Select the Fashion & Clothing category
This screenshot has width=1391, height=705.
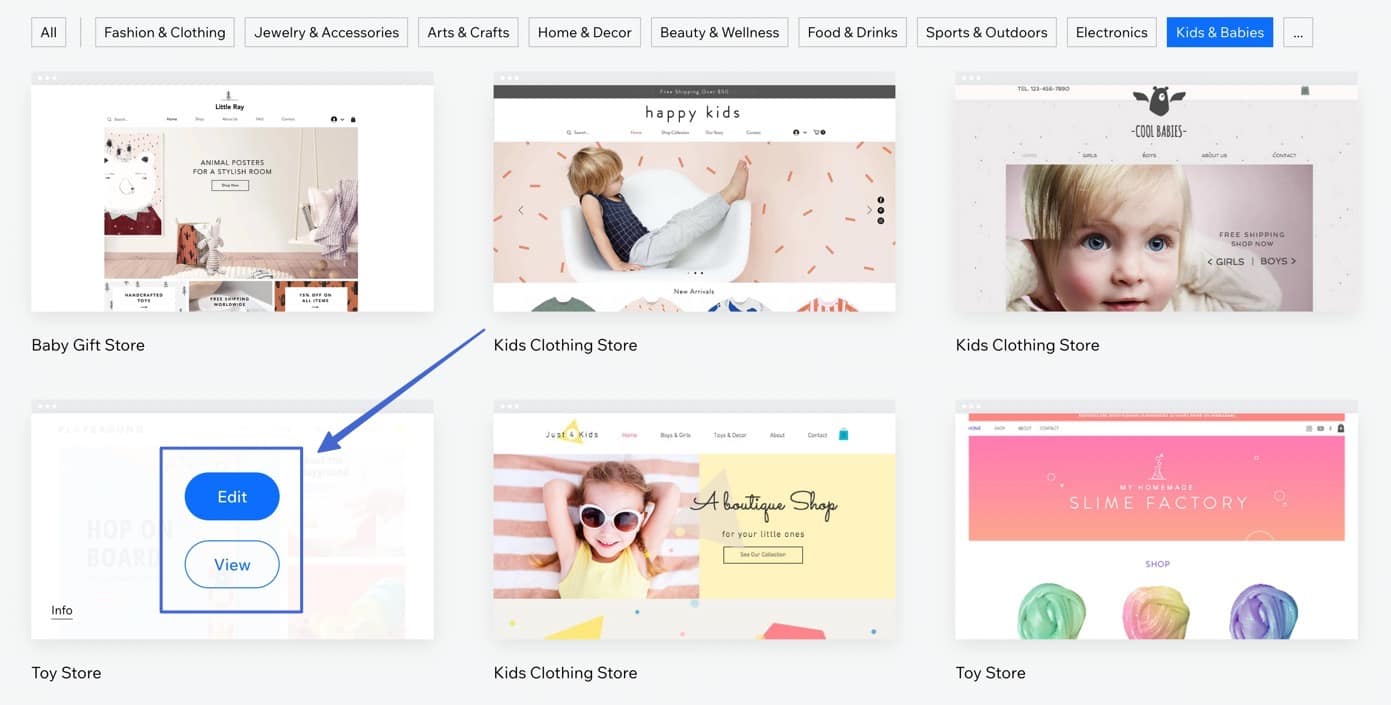click(165, 32)
